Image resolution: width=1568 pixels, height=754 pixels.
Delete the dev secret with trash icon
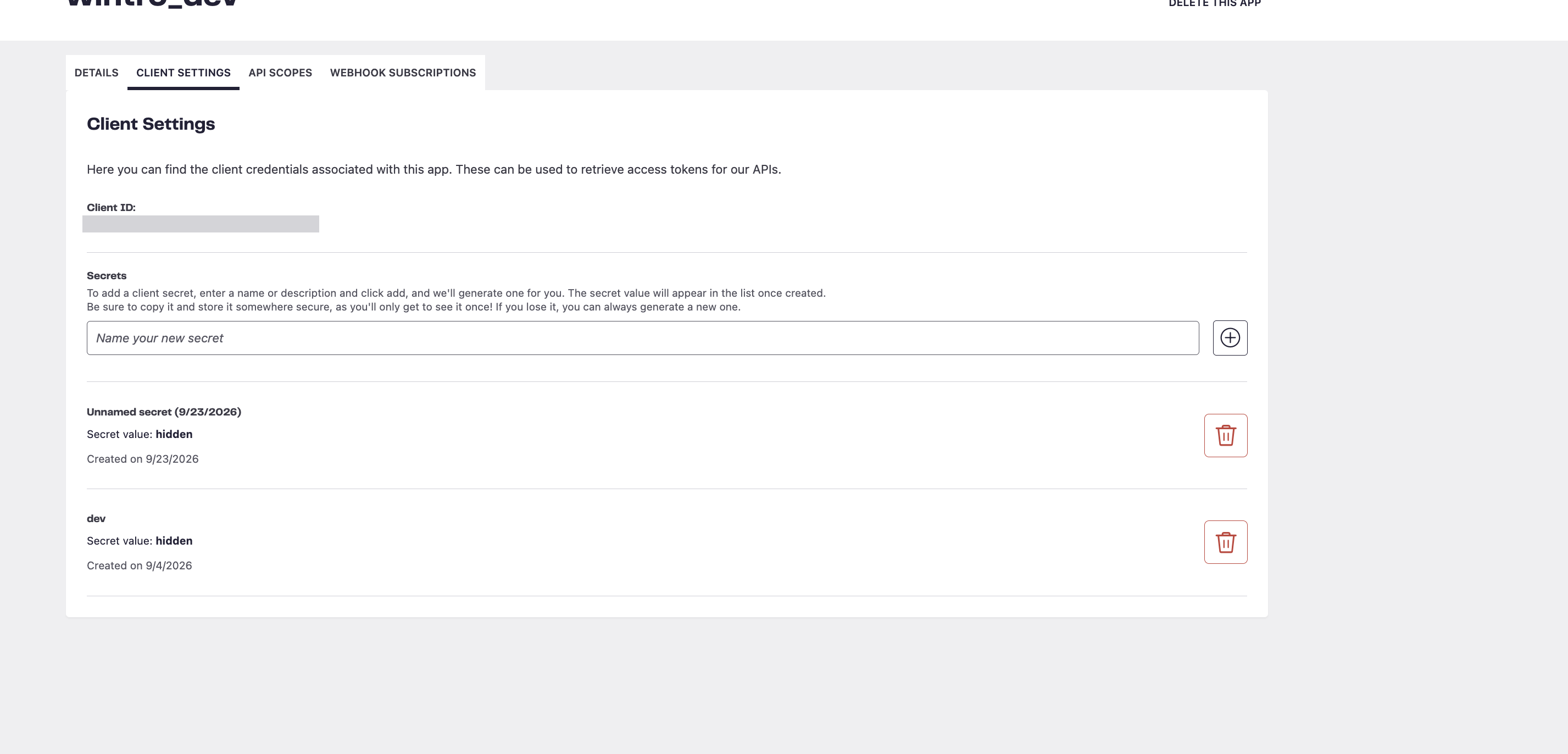1225,542
